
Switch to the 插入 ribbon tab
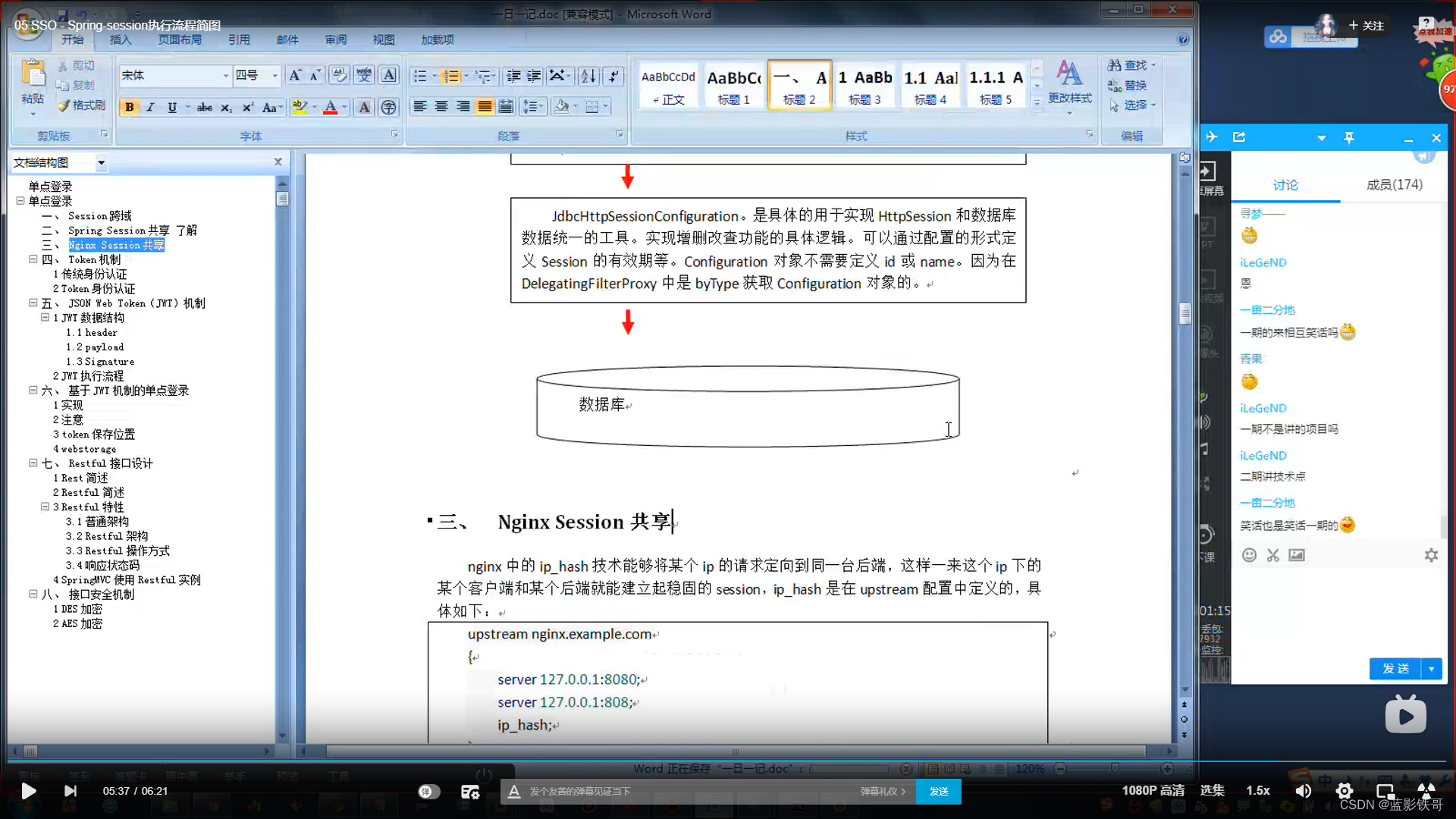click(121, 39)
